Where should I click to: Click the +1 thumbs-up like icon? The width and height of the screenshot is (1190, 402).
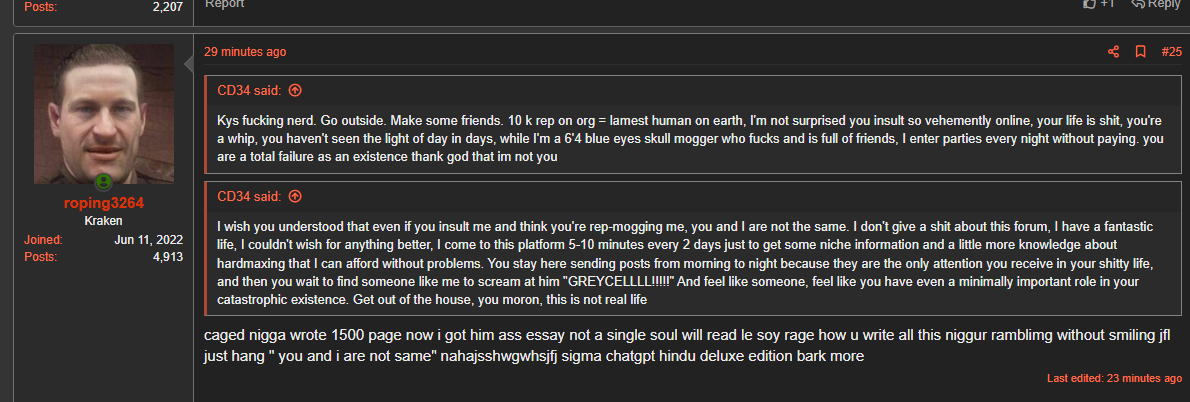point(1090,4)
